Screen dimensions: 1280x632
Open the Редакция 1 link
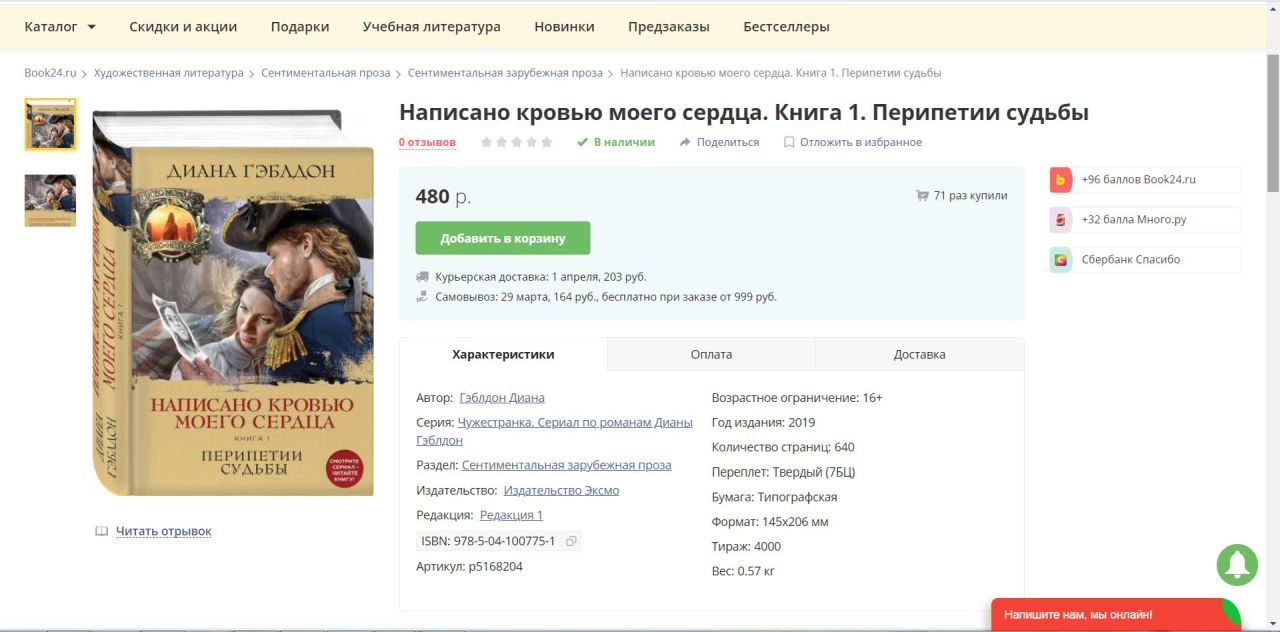tap(511, 515)
